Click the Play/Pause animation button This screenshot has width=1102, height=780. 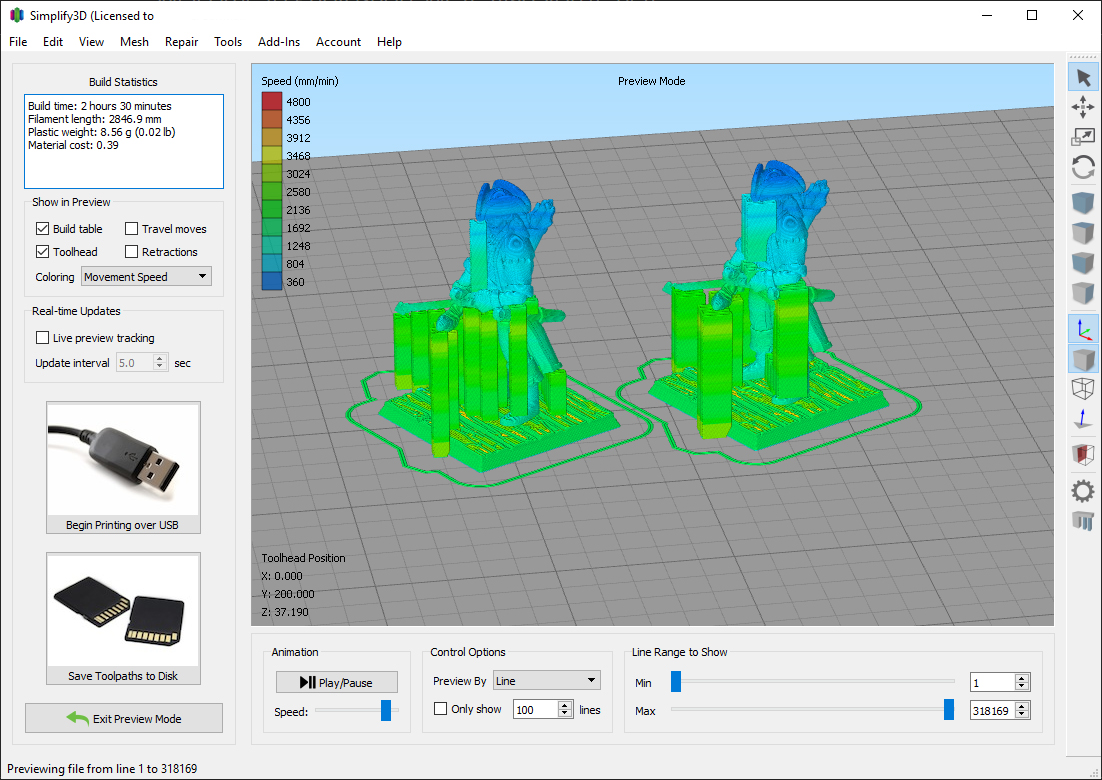[337, 682]
